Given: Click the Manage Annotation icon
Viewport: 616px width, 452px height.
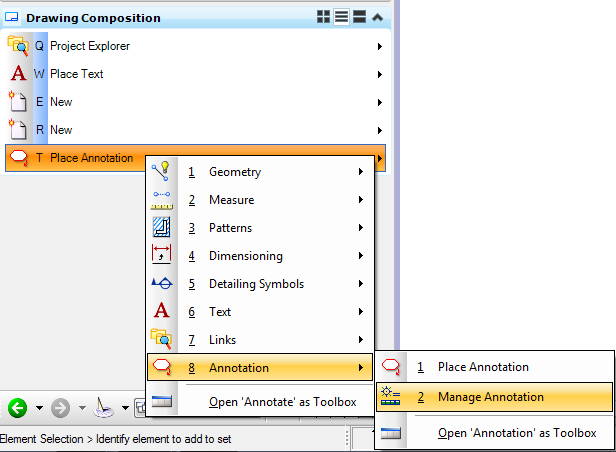Looking at the screenshot, I should pos(390,396).
